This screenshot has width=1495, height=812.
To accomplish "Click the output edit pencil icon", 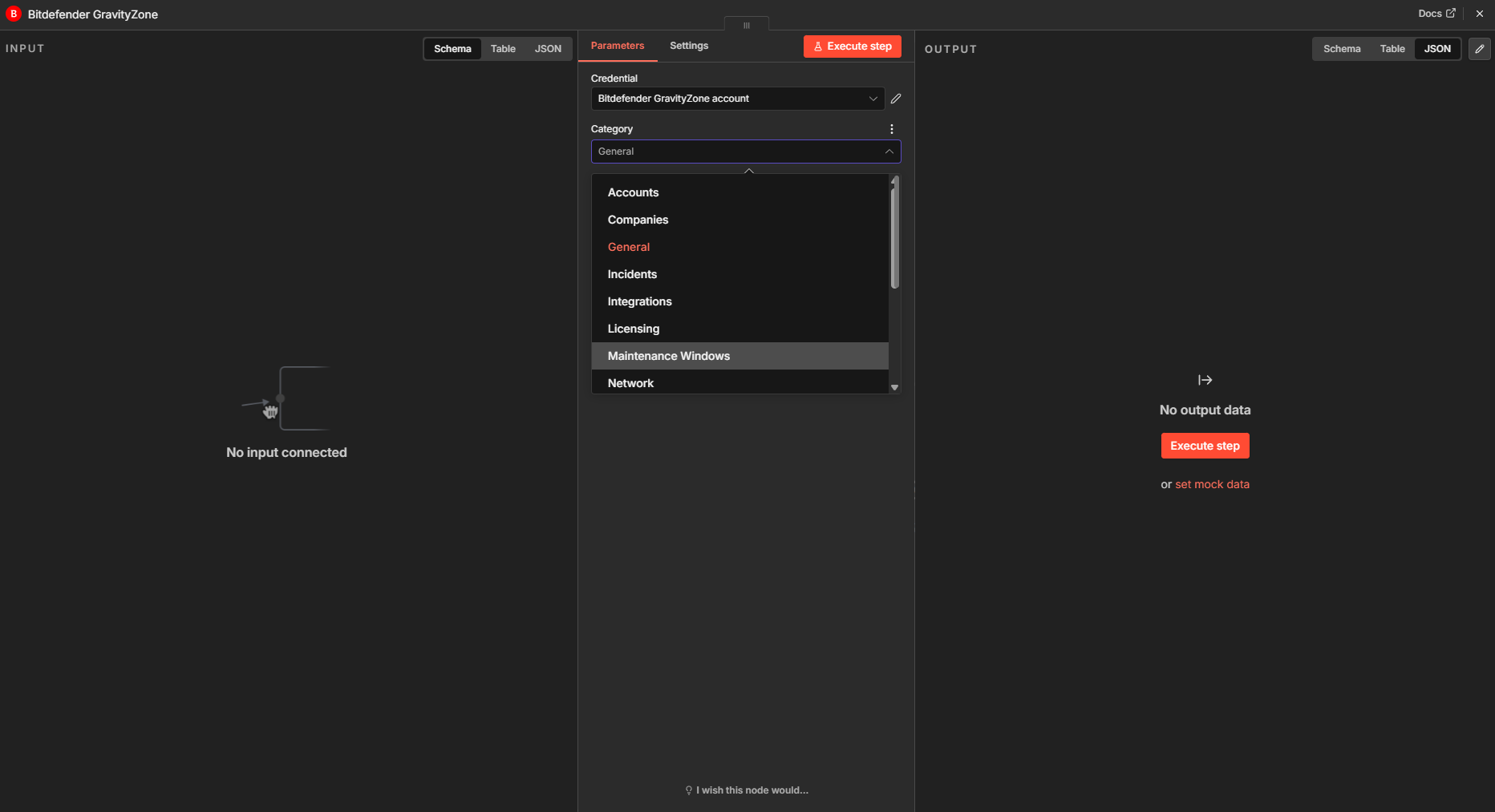I will click(1480, 49).
